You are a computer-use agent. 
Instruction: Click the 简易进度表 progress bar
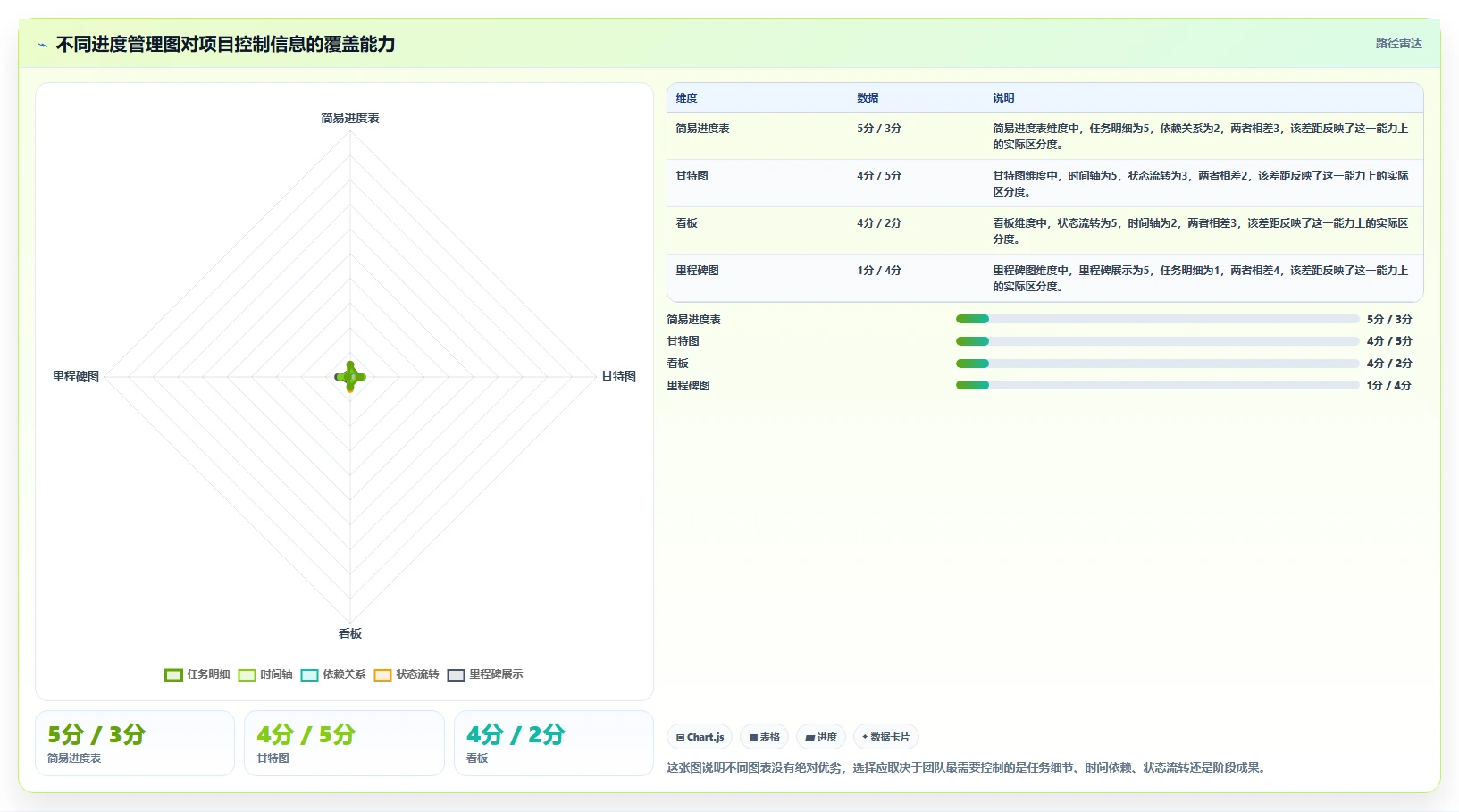point(1157,319)
